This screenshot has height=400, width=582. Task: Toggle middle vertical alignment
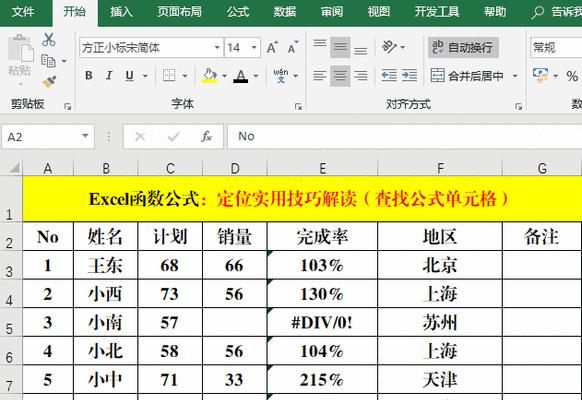(x=340, y=47)
